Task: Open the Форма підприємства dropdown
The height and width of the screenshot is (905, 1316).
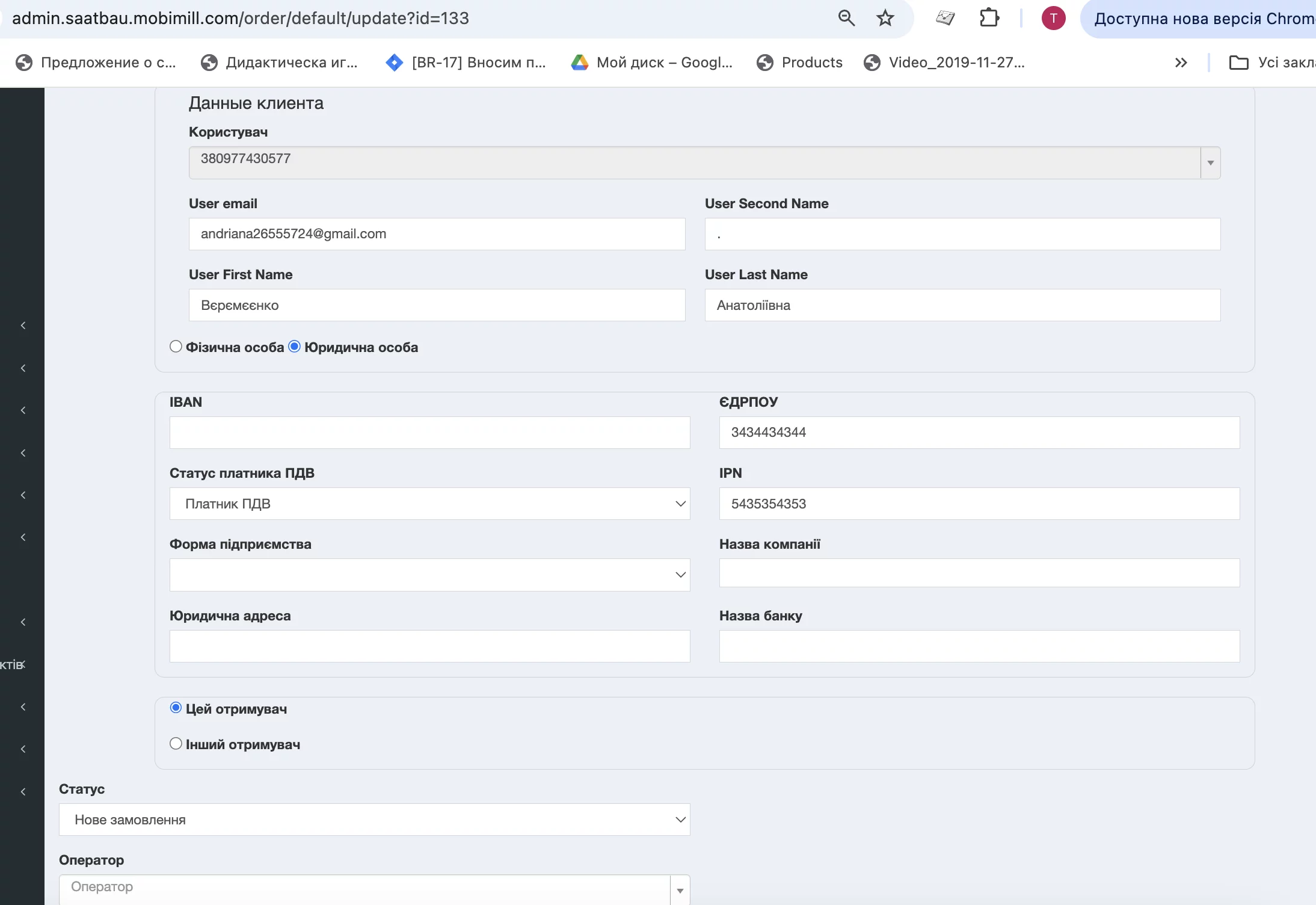Action: 429,575
